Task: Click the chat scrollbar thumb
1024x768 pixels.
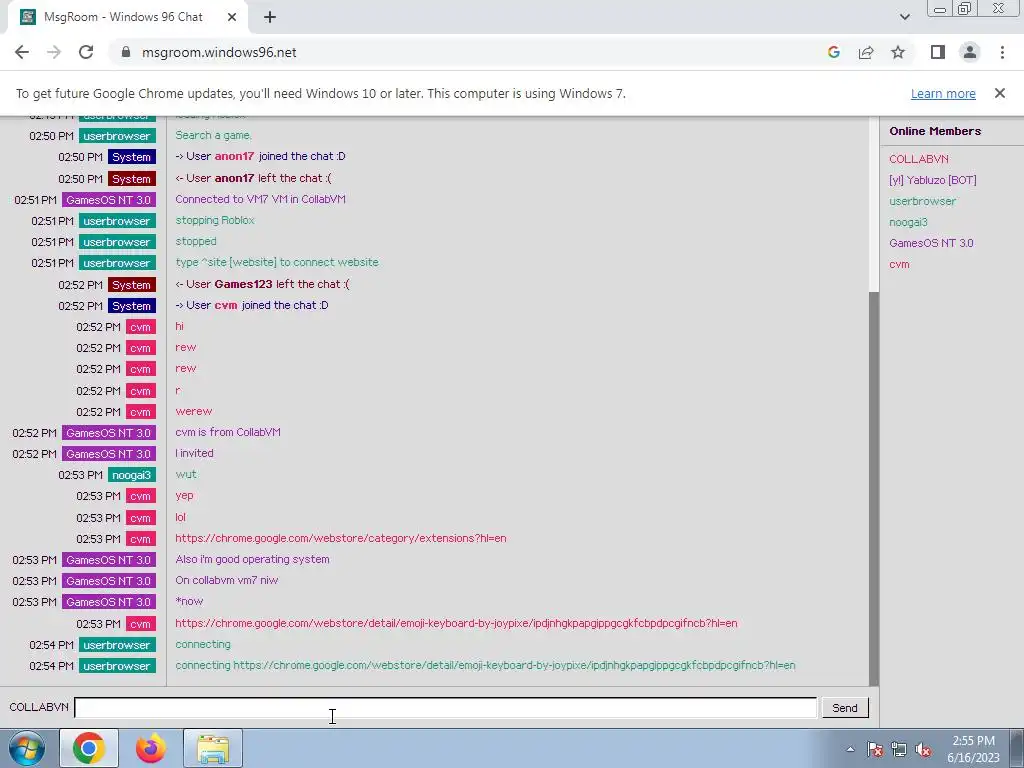Action: pos(874,488)
